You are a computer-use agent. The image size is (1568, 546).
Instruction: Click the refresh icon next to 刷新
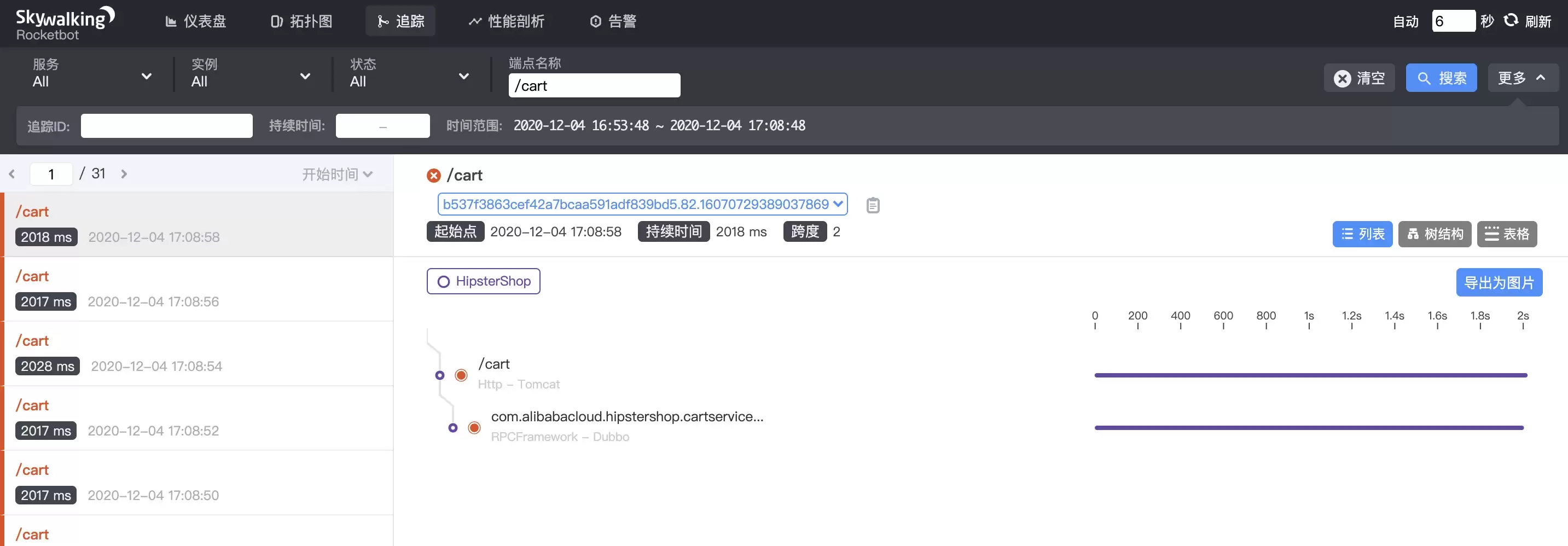[x=1511, y=21]
